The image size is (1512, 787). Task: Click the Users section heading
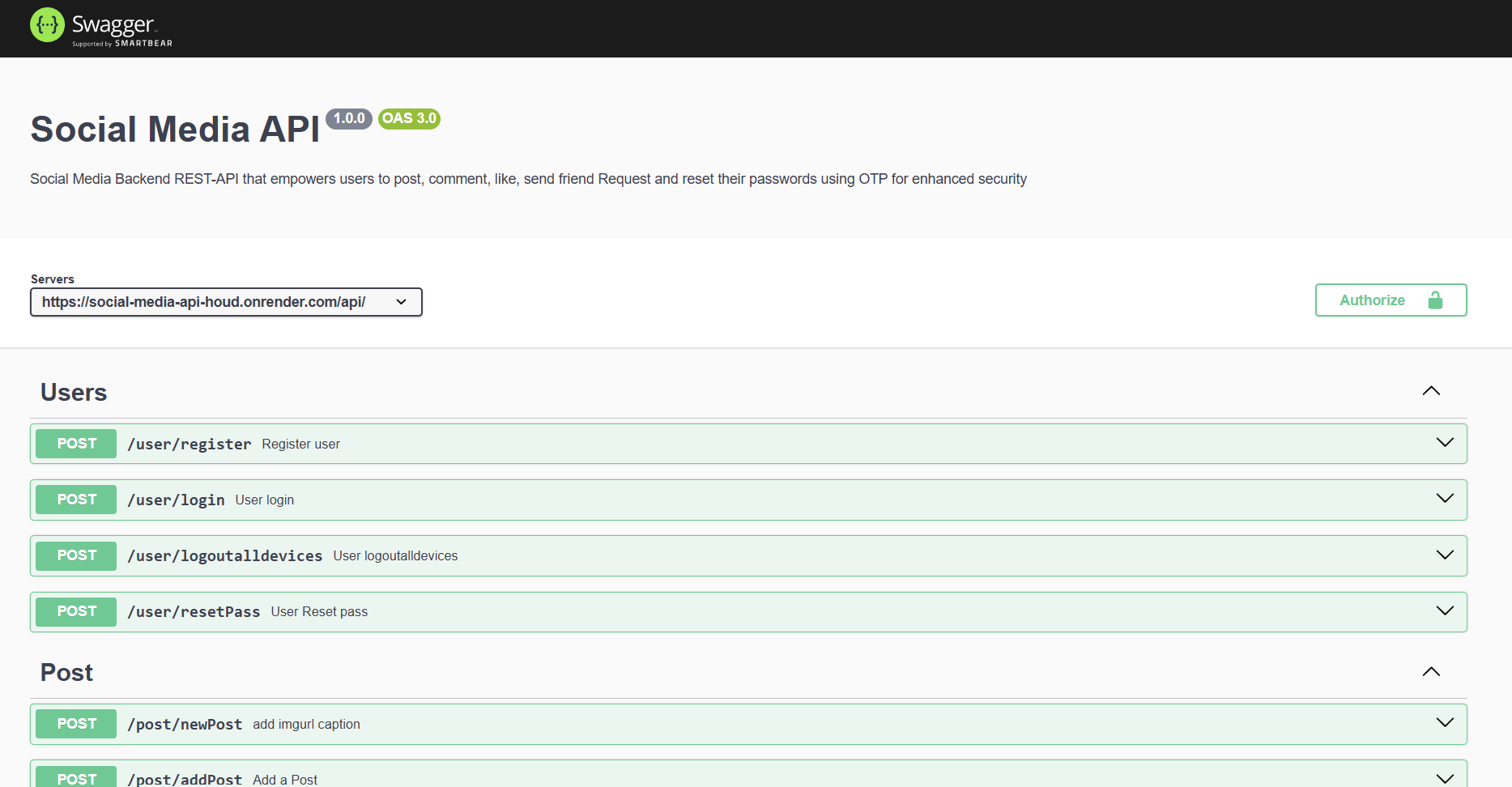74,392
